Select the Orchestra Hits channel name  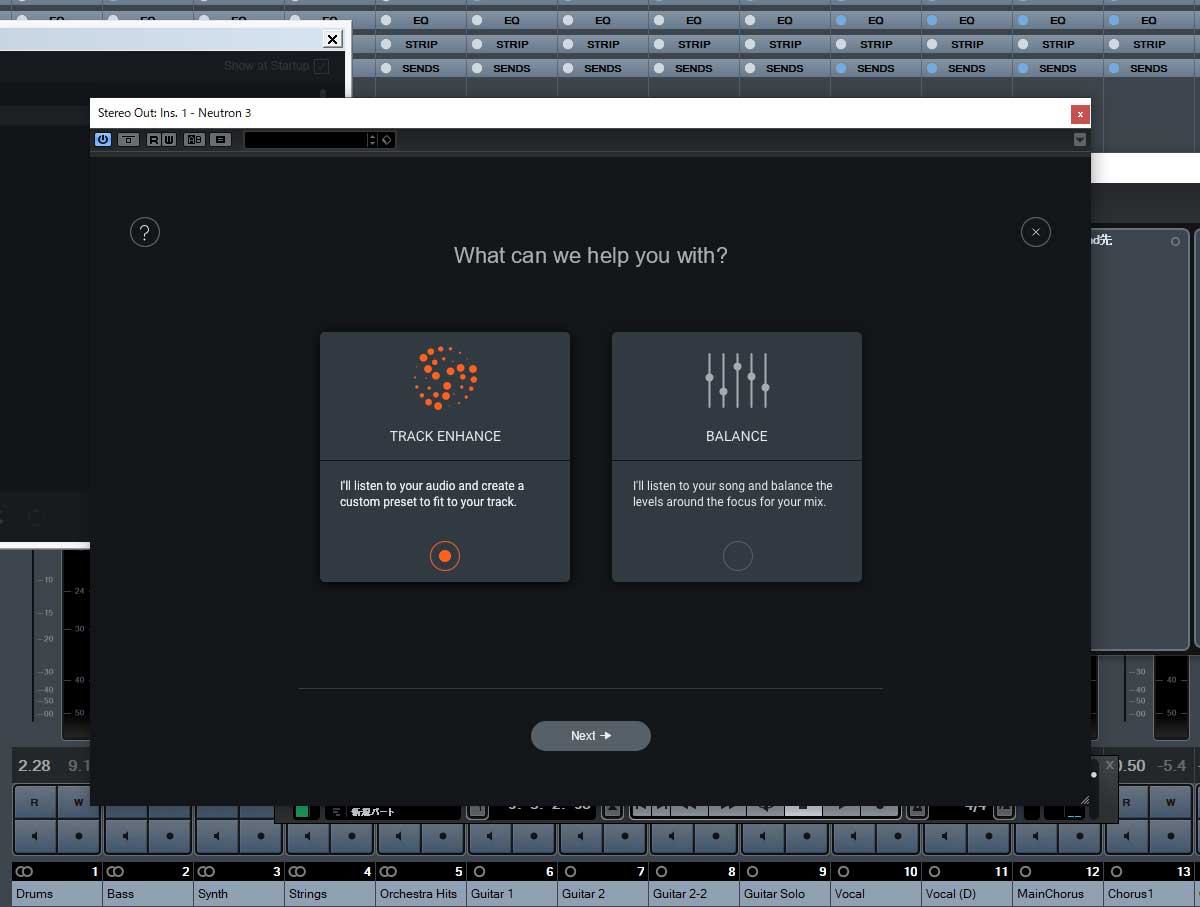420,894
